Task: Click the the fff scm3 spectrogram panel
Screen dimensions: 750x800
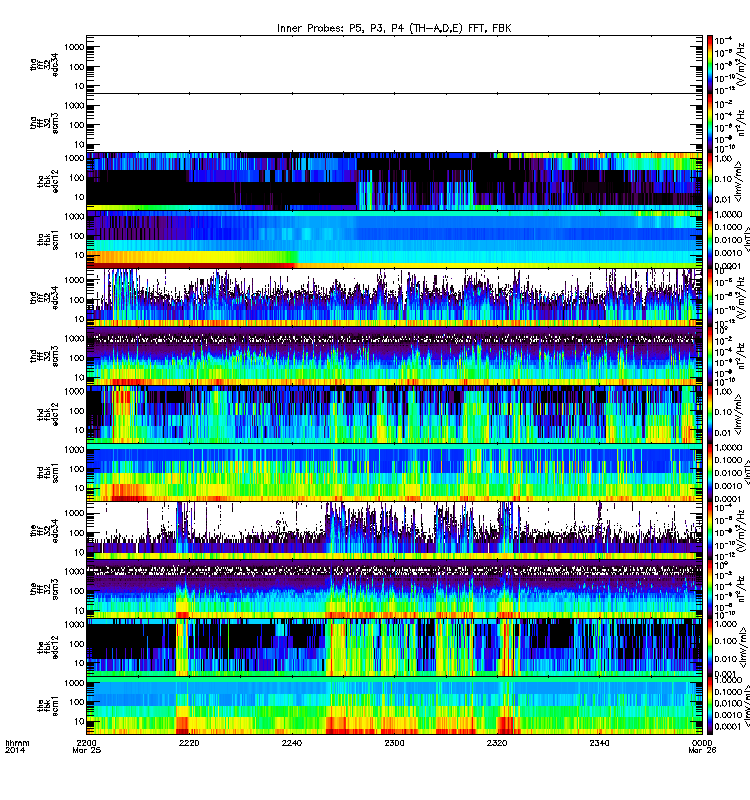Action: click(x=394, y=590)
